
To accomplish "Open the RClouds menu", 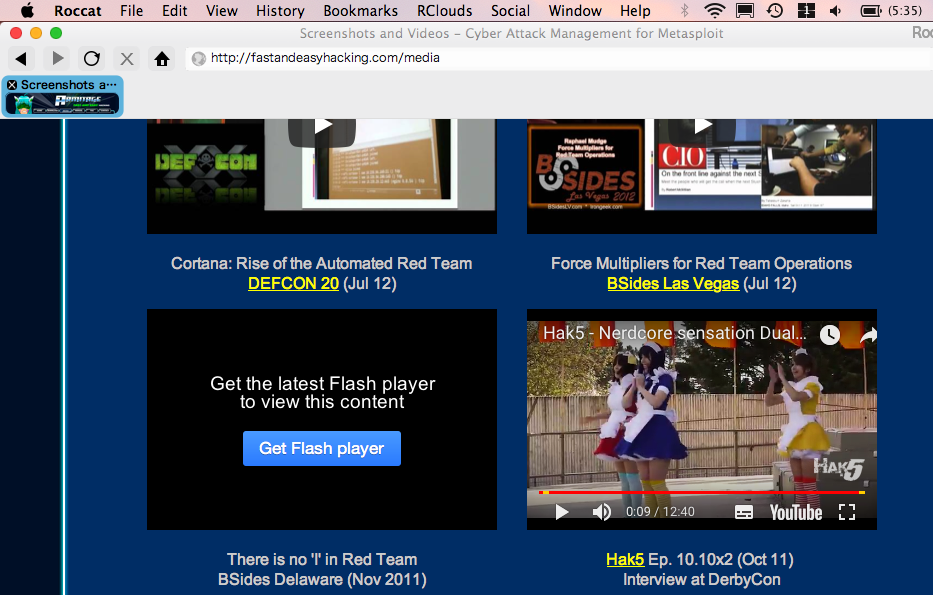I will [x=444, y=11].
